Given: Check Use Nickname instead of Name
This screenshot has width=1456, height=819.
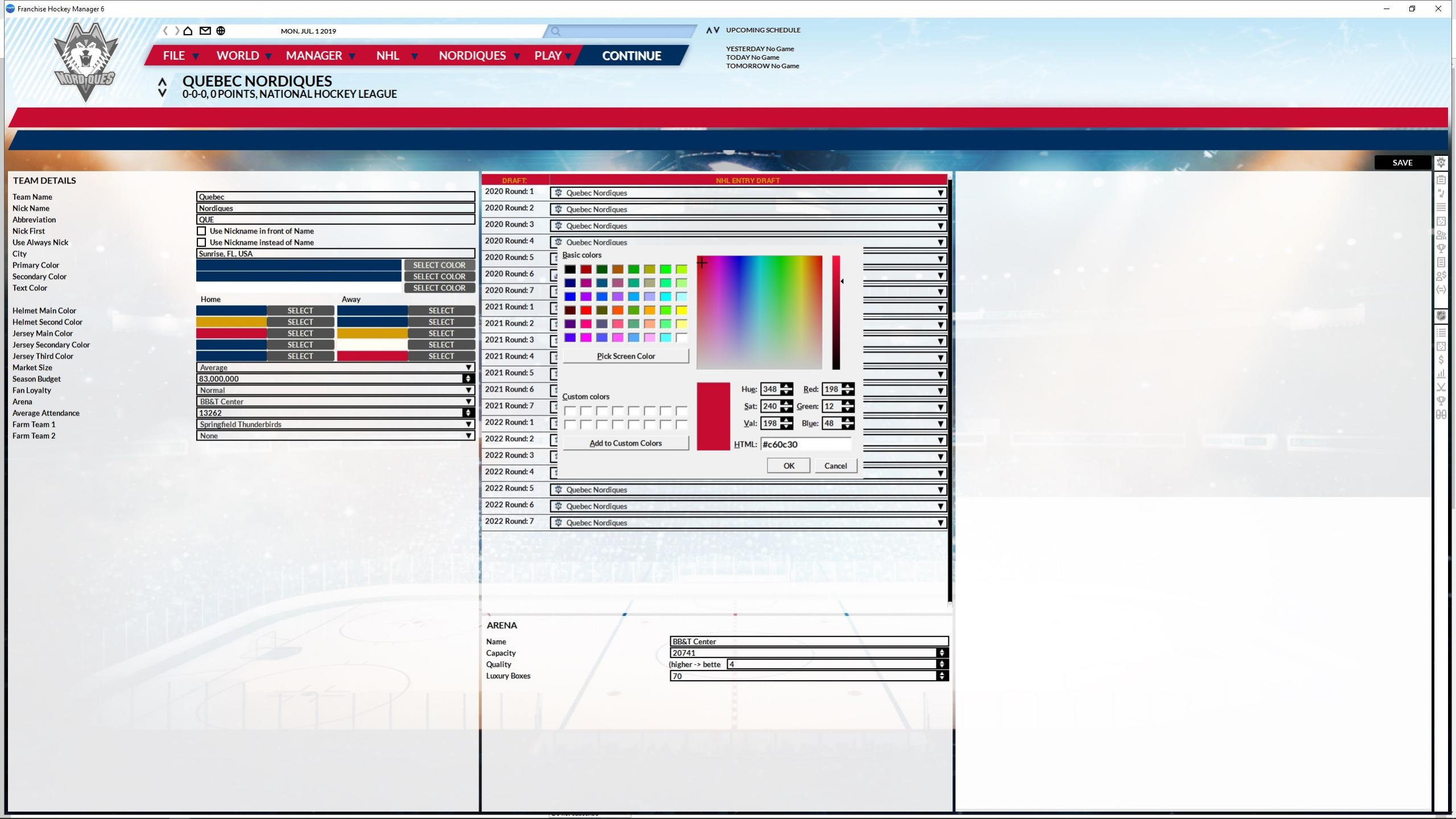Looking at the screenshot, I should click(x=201, y=242).
